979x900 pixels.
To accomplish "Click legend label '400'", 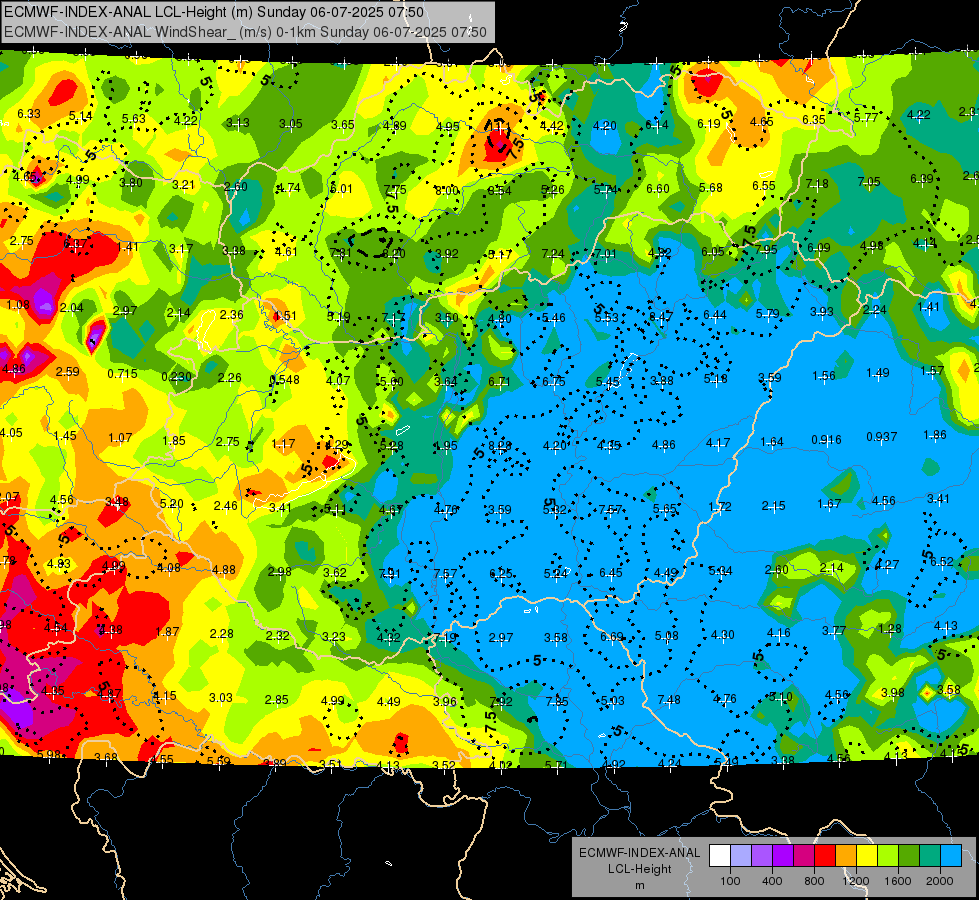I will pyautogui.click(x=772, y=881).
